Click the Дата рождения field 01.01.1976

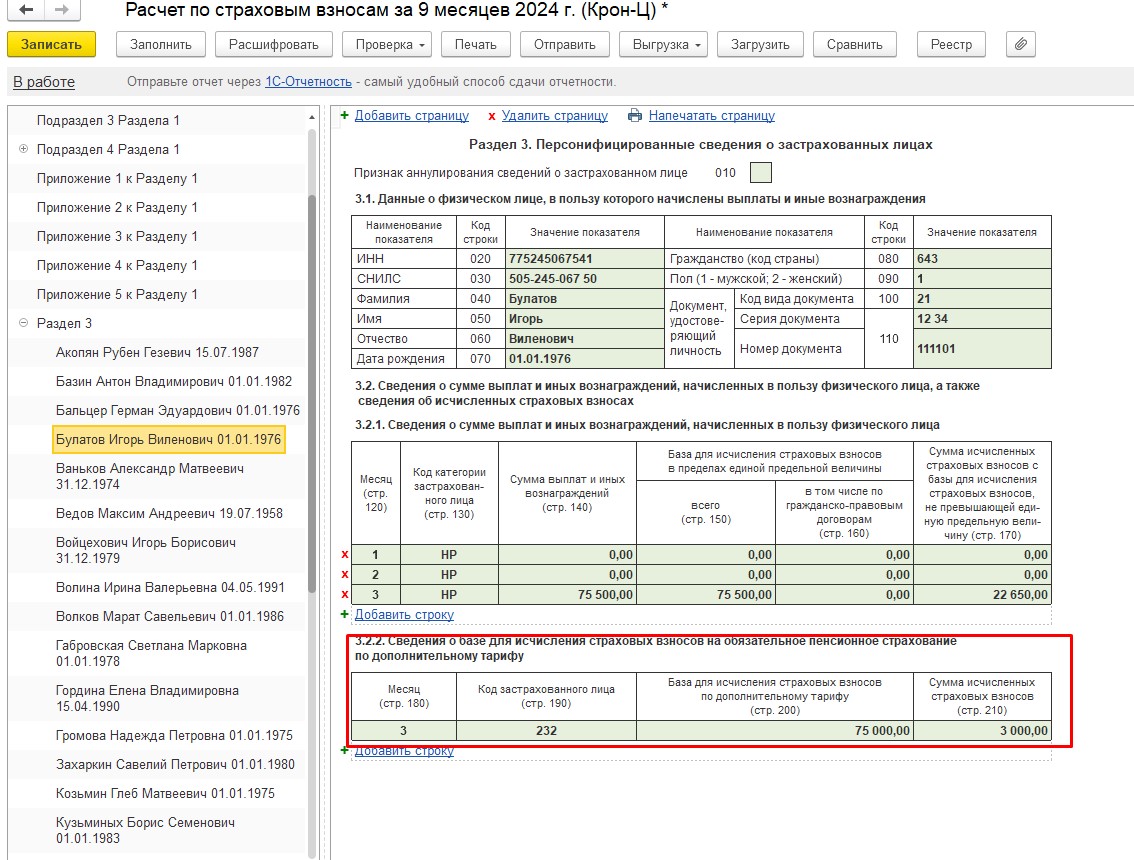pyautogui.click(x=584, y=359)
